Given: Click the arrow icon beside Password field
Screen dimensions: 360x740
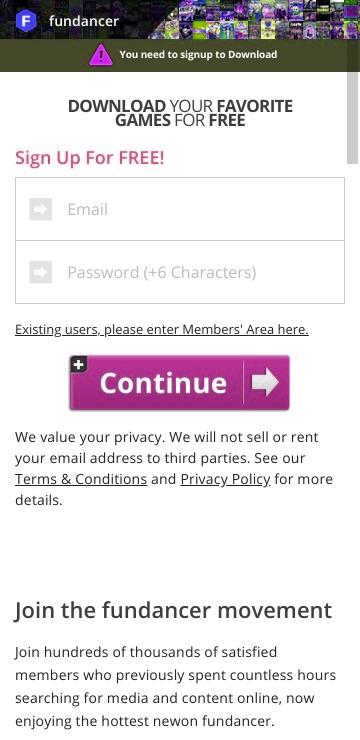Looking at the screenshot, I should [x=41, y=272].
